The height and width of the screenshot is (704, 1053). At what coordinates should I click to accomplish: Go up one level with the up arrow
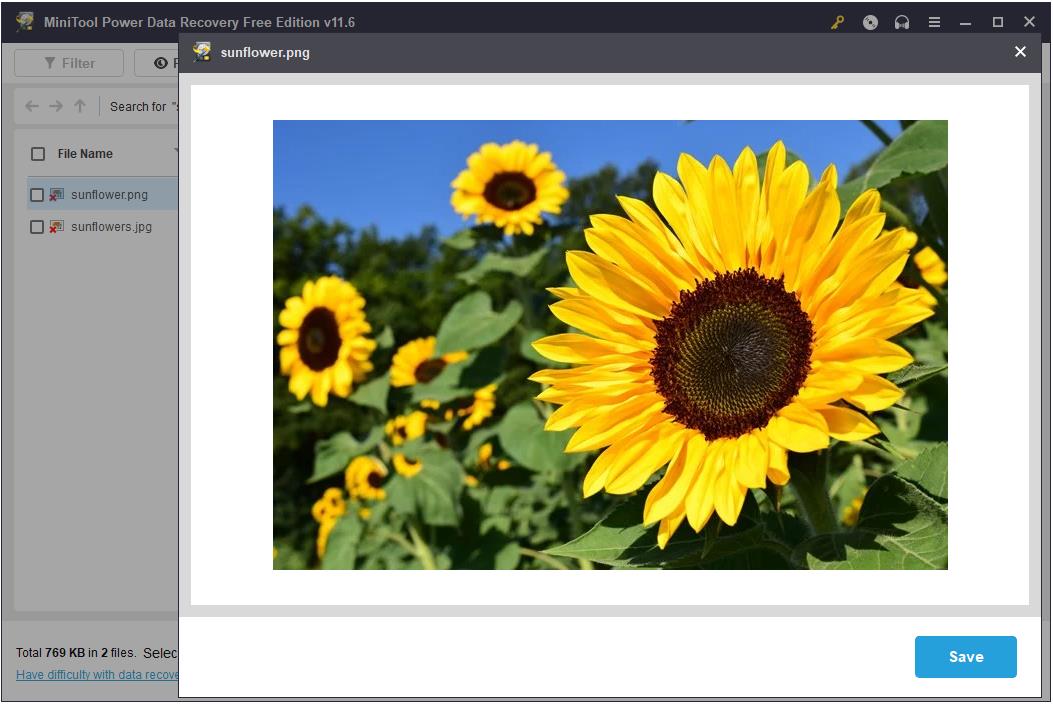point(79,106)
